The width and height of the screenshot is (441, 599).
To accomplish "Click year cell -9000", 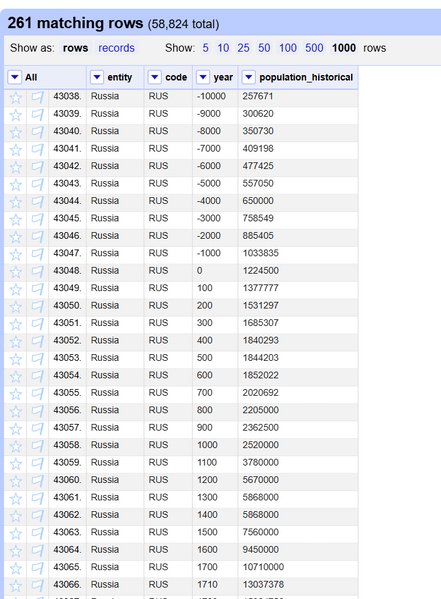I will pos(209,114).
